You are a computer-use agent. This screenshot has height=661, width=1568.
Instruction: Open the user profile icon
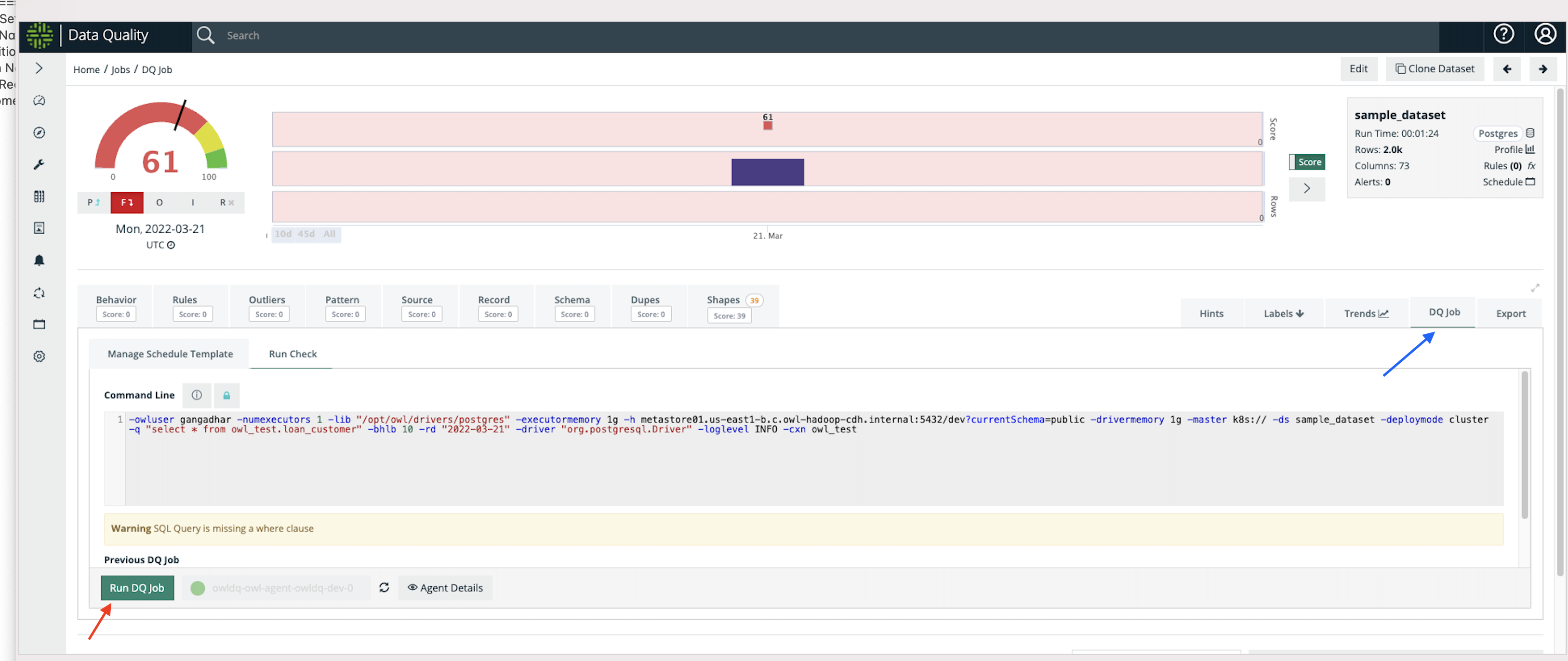pyautogui.click(x=1544, y=34)
